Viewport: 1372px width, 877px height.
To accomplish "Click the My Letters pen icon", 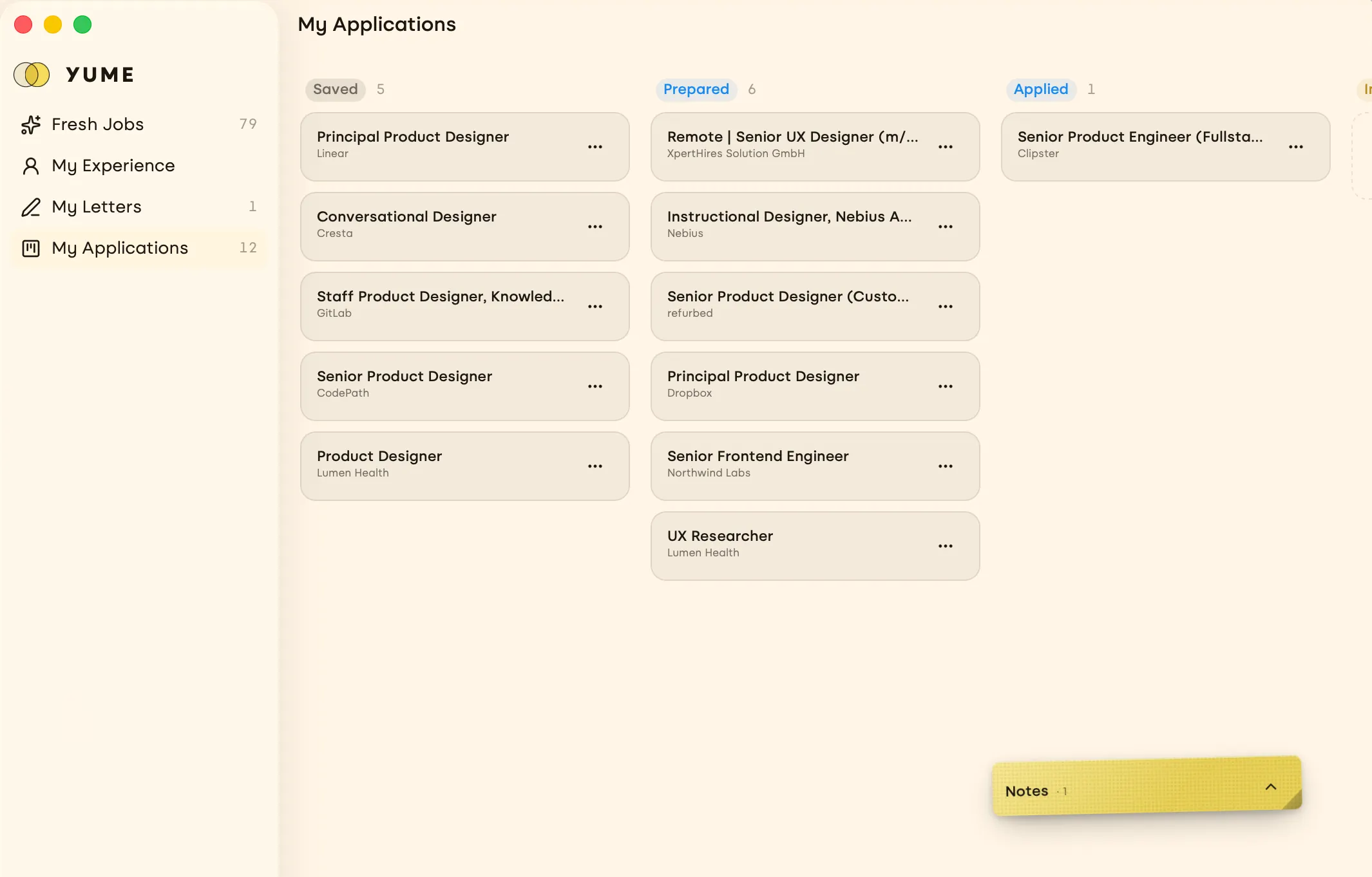I will tap(30, 207).
